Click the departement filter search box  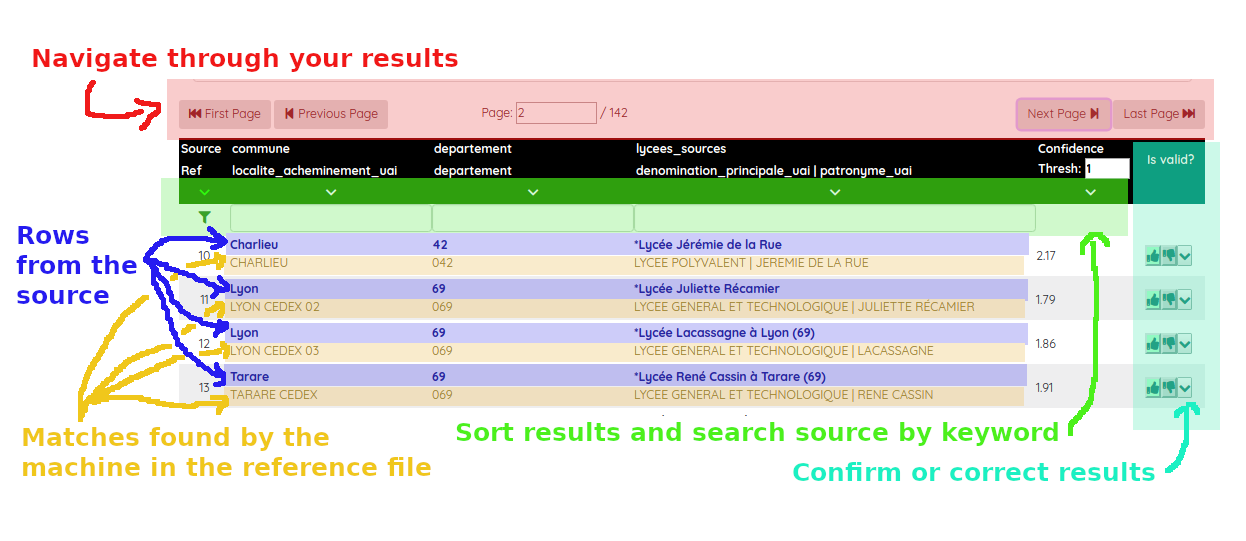point(533,218)
